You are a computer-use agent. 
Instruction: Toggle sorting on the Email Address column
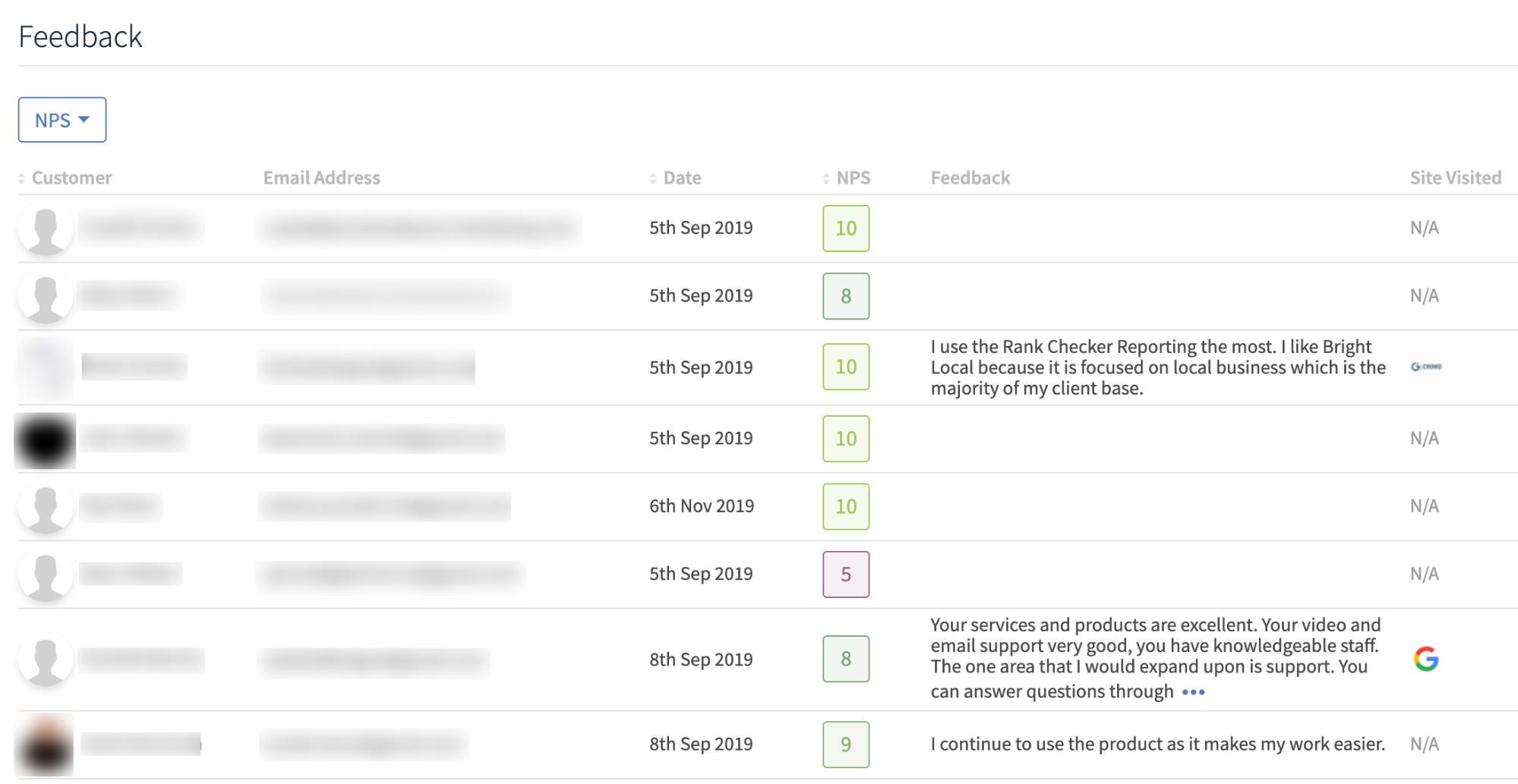coord(321,178)
